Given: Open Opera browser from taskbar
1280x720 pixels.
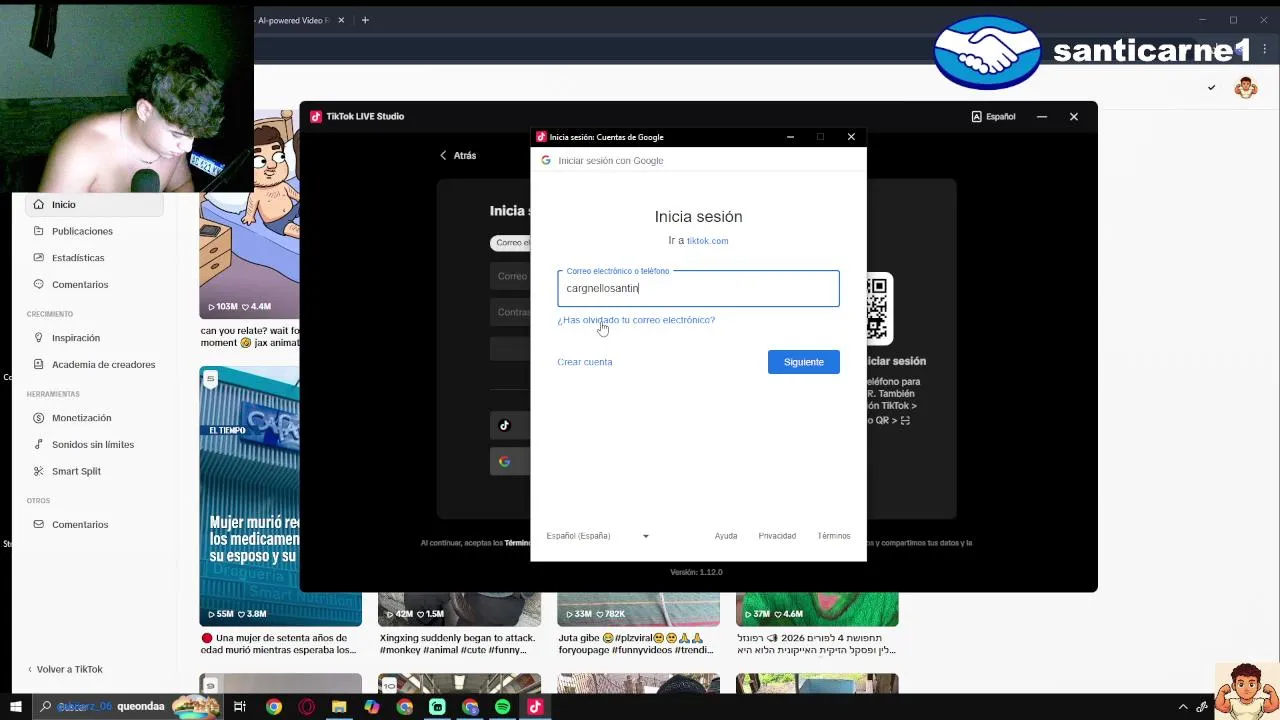Looking at the screenshot, I should (306, 707).
